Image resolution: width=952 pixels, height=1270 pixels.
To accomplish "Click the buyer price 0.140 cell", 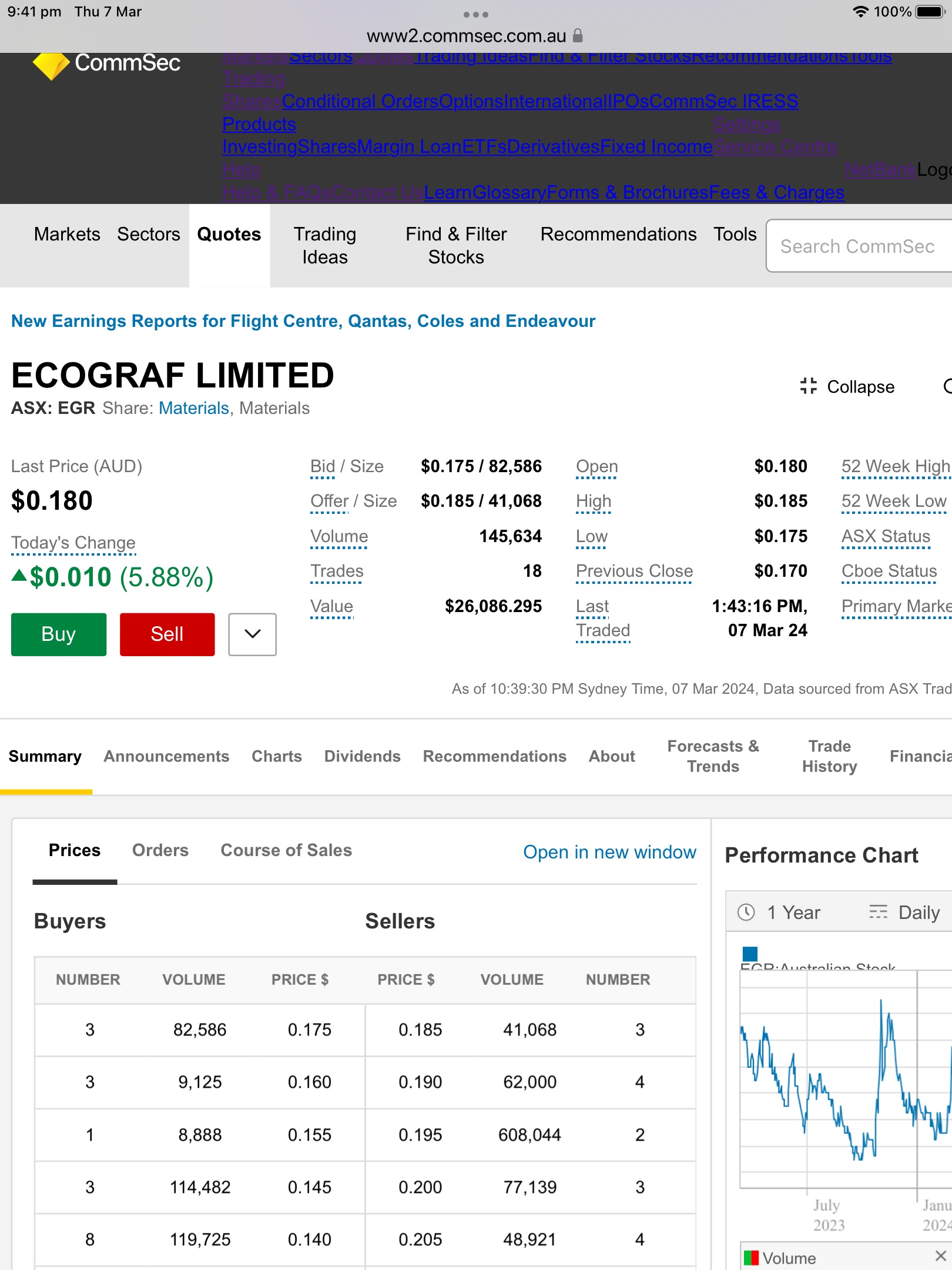I will point(310,1239).
